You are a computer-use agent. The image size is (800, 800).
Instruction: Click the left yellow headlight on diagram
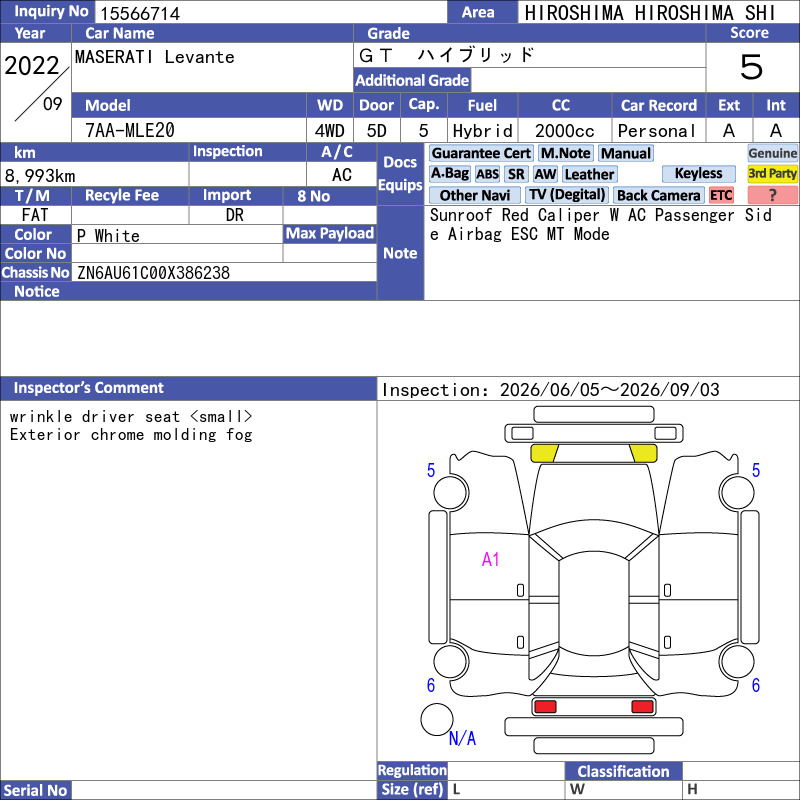coord(544,453)
